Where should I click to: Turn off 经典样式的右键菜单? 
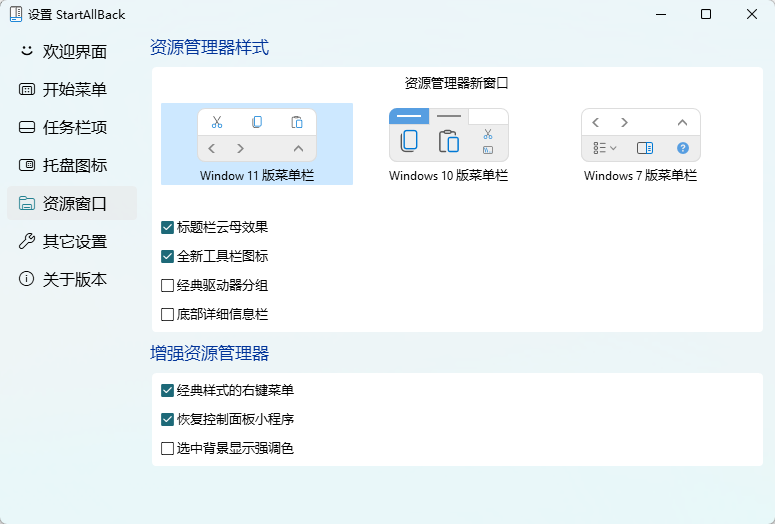168,391
